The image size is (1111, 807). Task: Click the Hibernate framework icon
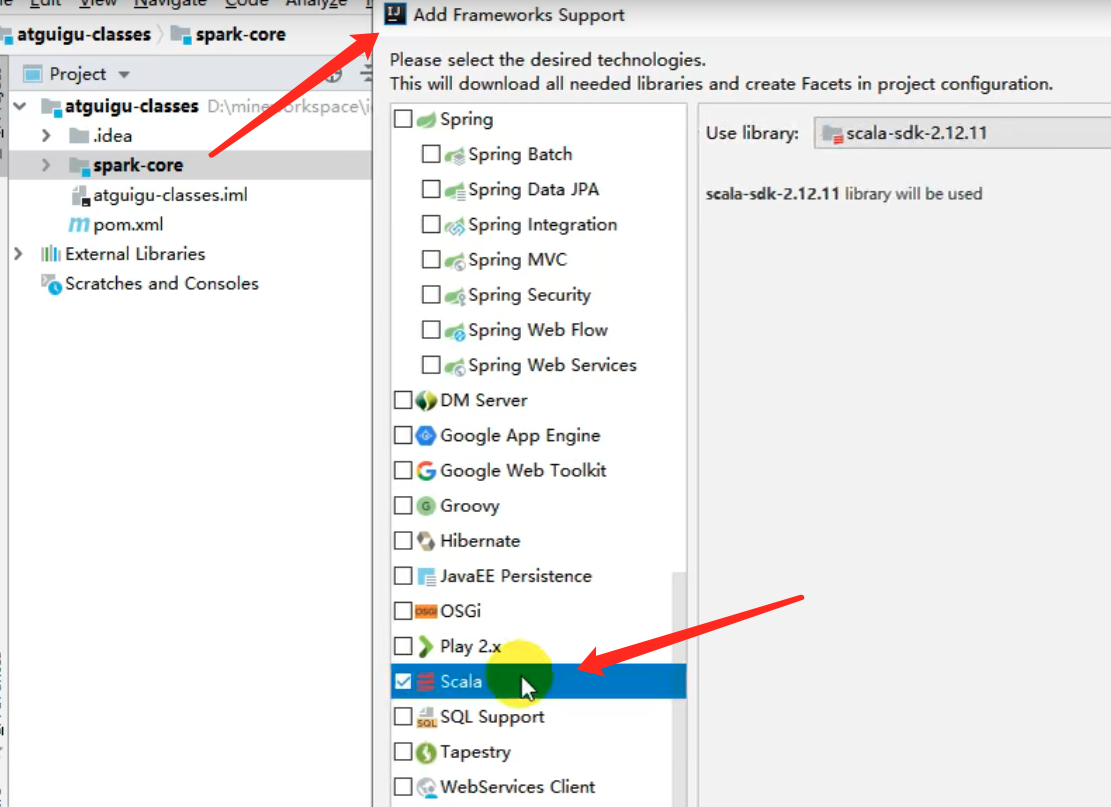tap(426, 541)
